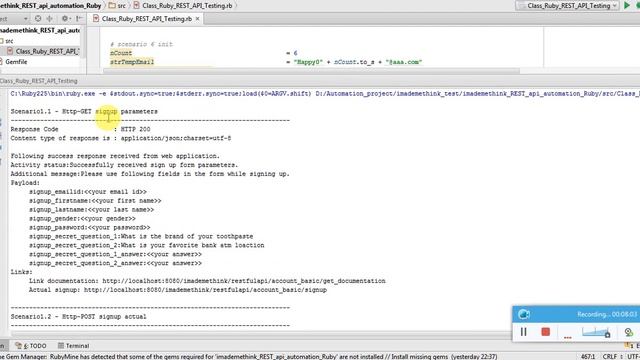Click the src breadcrumb folder

(x=117, y=6)
